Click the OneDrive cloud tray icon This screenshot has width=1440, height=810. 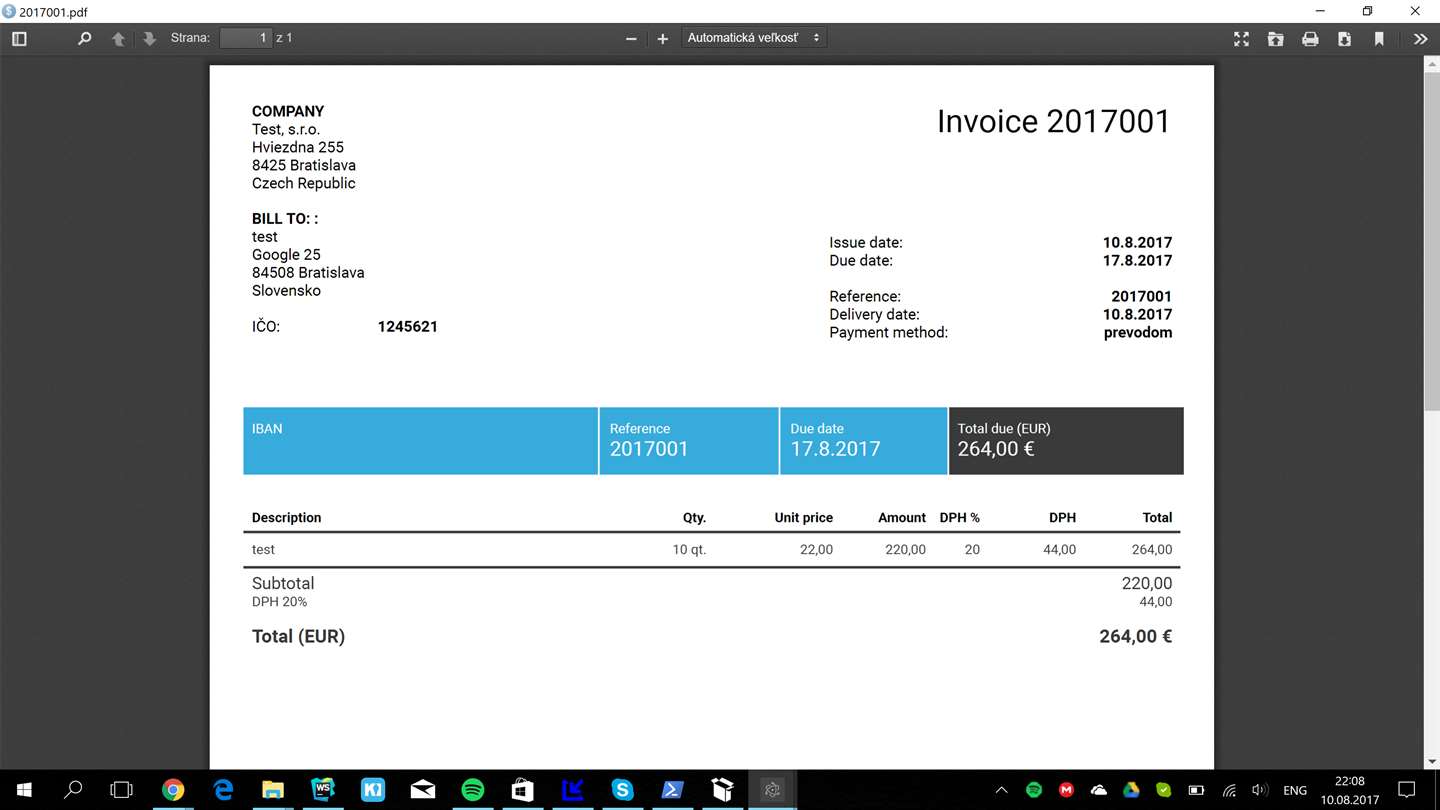click(1099, 790)
